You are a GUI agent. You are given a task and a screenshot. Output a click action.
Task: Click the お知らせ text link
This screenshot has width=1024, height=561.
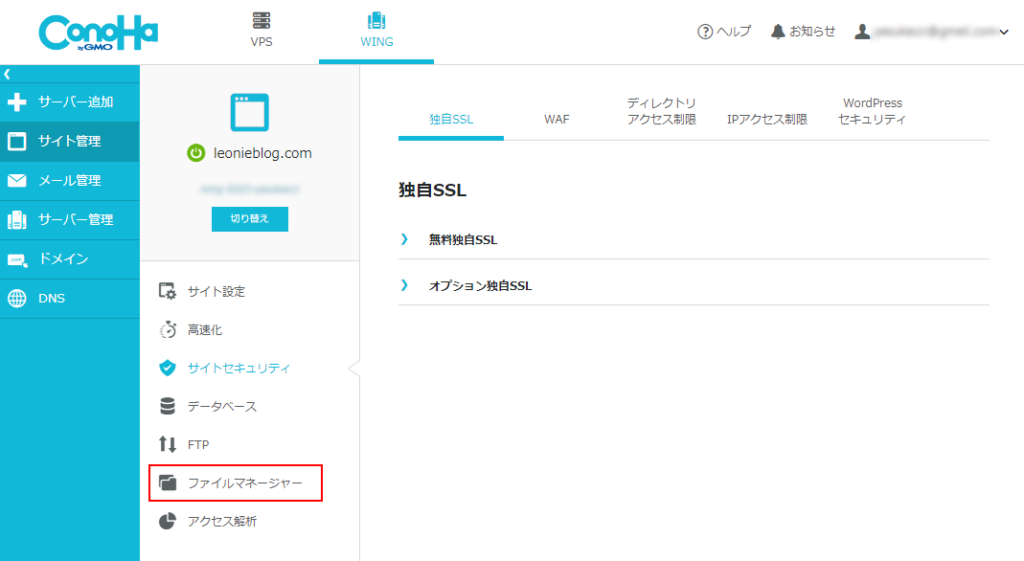pyautogui.click(x=812, y=31)
